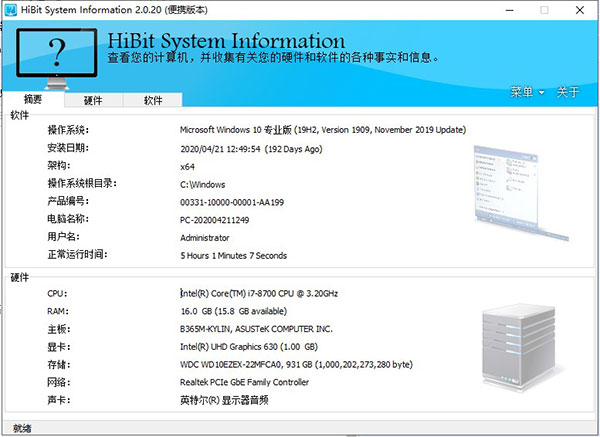Click the 电脑名称 label
The width and height of the screenshot is (600, 437).
68,218
